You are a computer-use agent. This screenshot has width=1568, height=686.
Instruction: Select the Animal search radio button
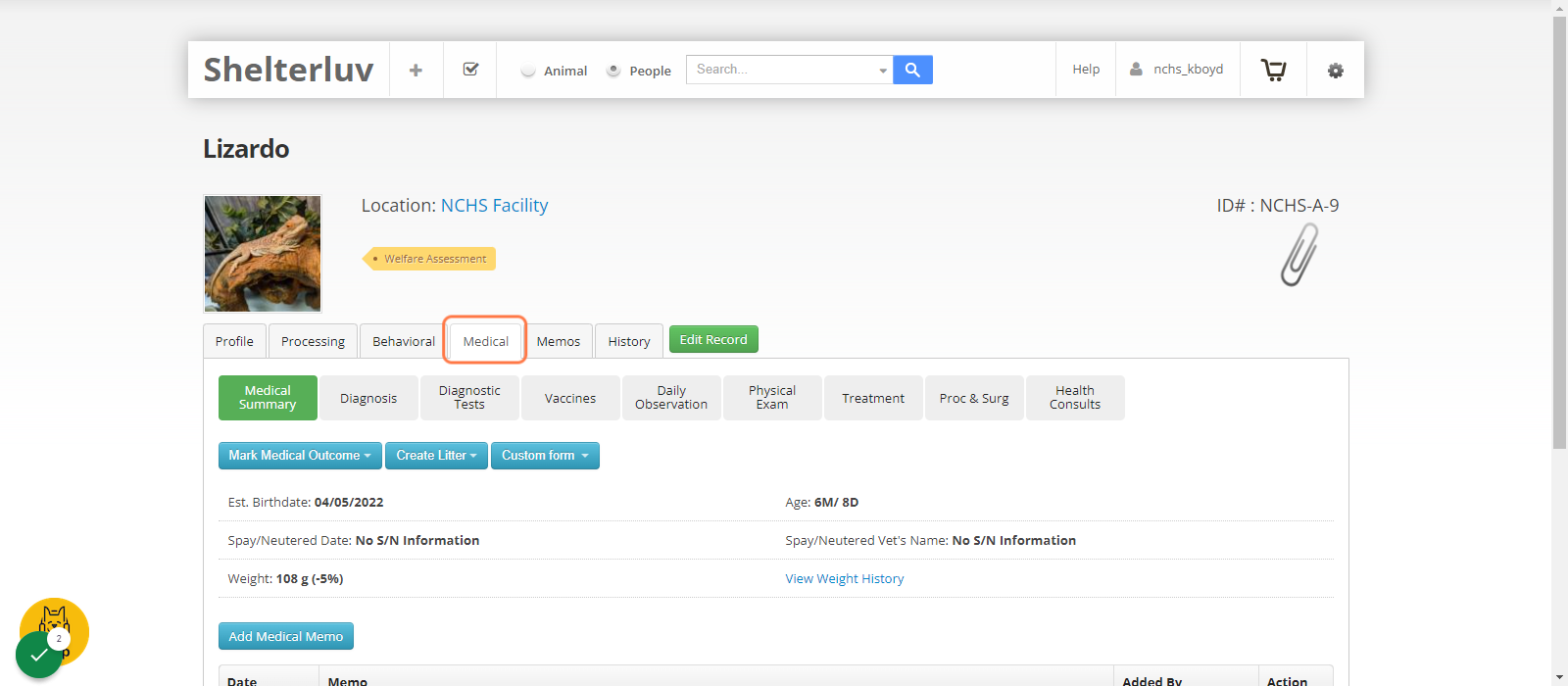tap(528, 71)
